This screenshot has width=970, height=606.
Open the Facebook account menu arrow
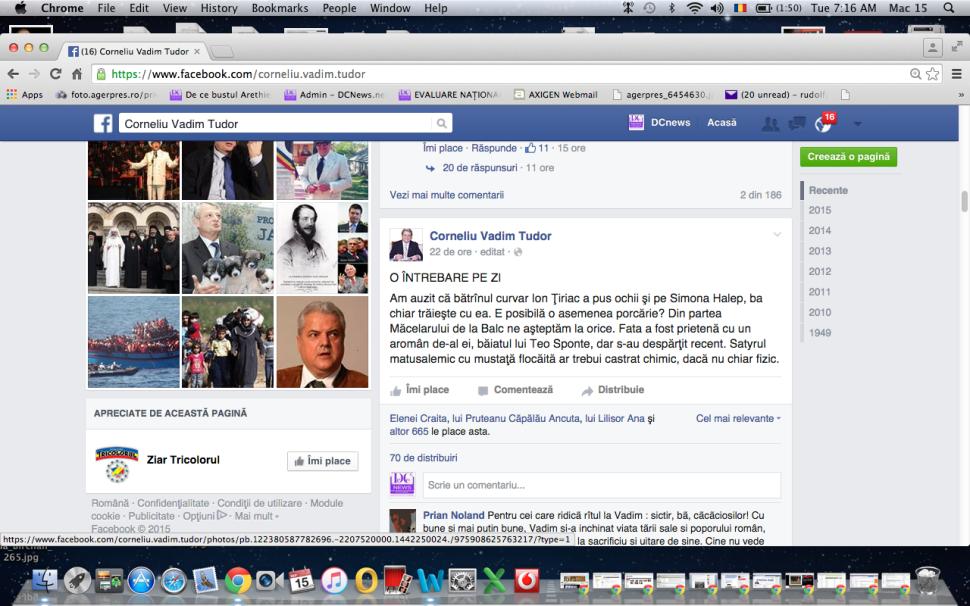click(x=857, y=124)
